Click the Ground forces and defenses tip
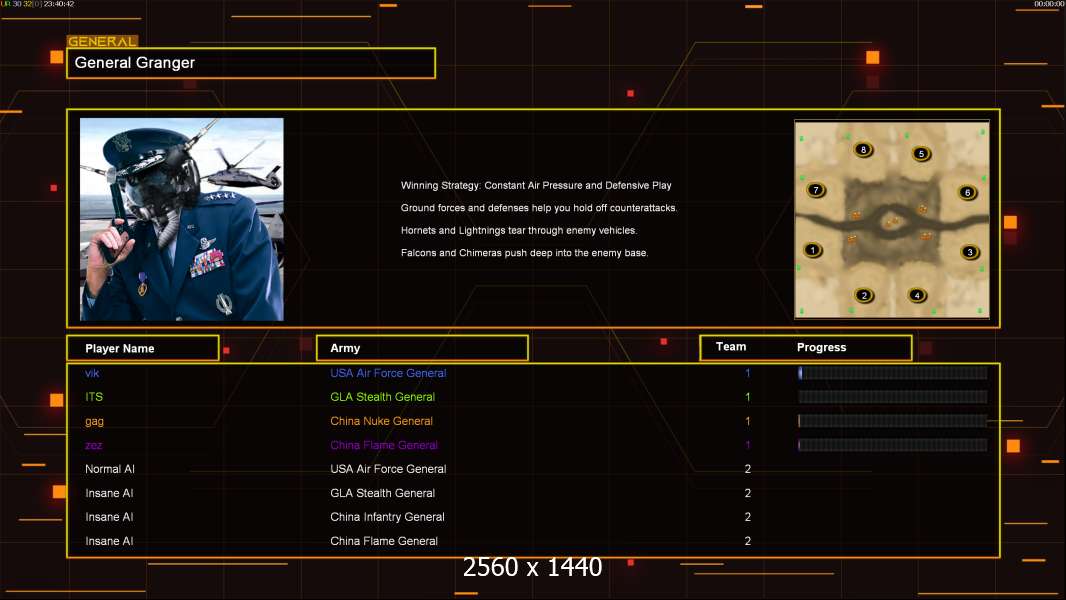The width and height of the screenshot is (1066, 600). coord(539,208)
